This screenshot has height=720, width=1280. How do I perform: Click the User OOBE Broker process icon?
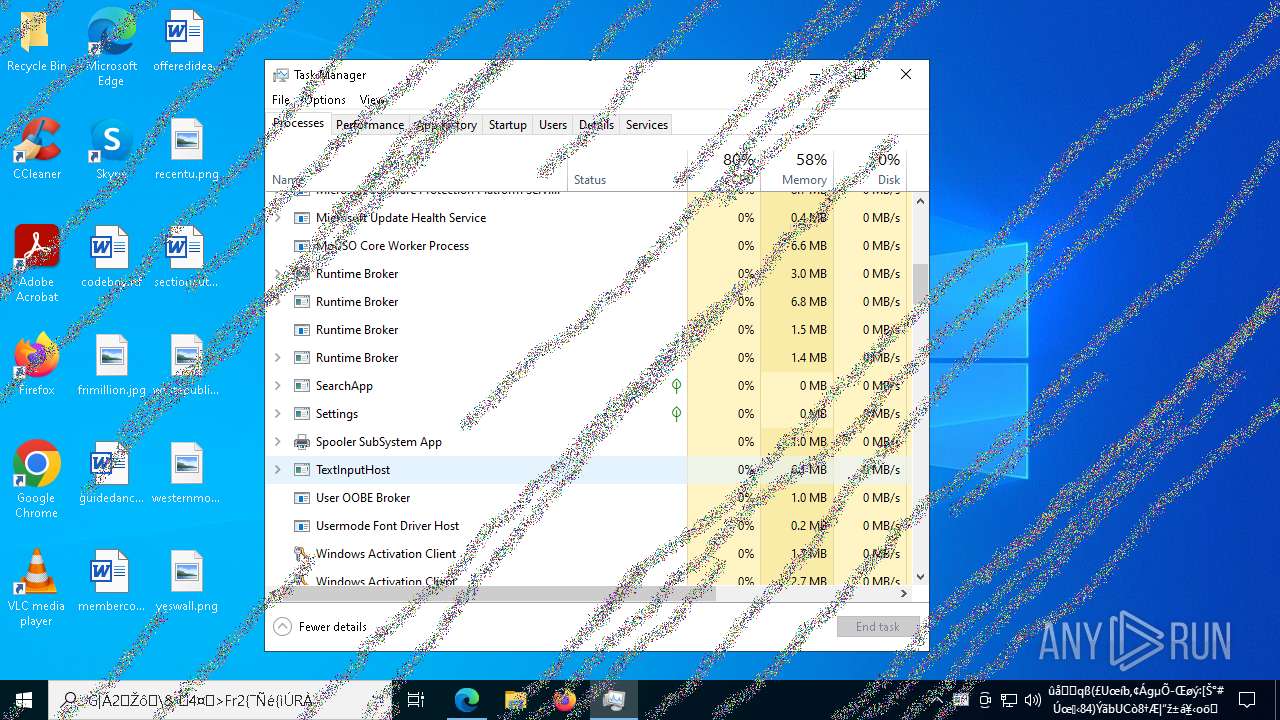click(x=302, y=498)
